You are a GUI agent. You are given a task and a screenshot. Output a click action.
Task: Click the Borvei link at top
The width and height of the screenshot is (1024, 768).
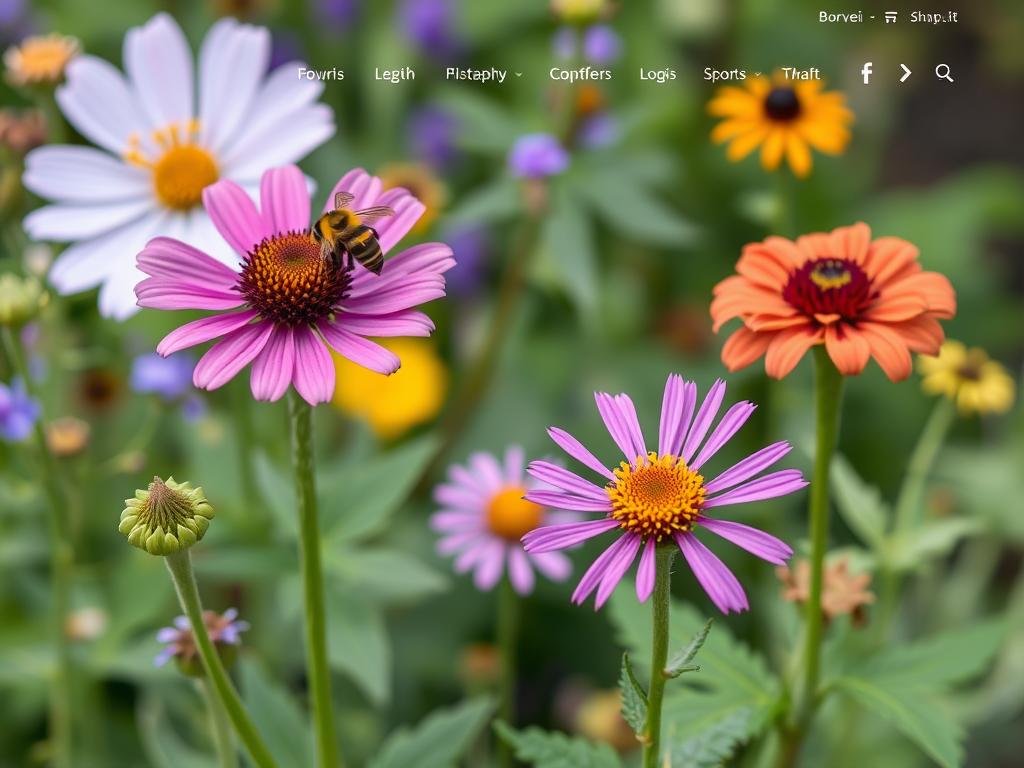point(840,17)
